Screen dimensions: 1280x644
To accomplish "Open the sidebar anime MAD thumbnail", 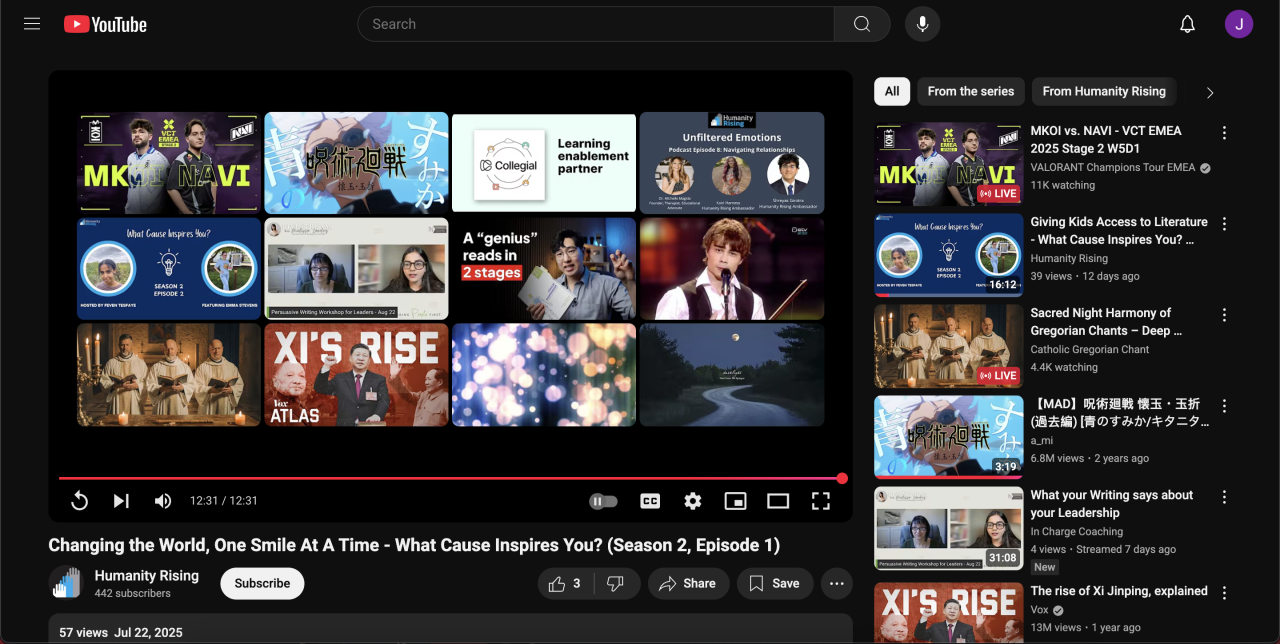I will click(948, 437).
